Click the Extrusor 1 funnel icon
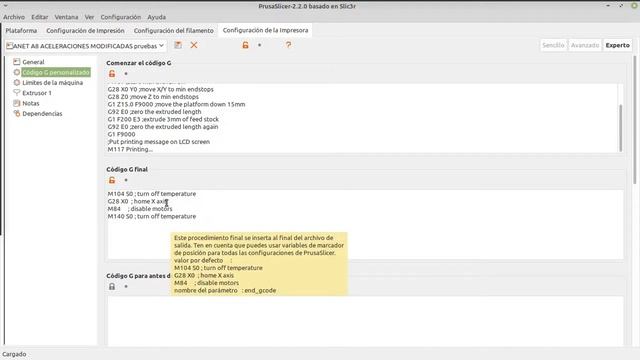This screenshot has width=640, height=360. pos(16,93)
